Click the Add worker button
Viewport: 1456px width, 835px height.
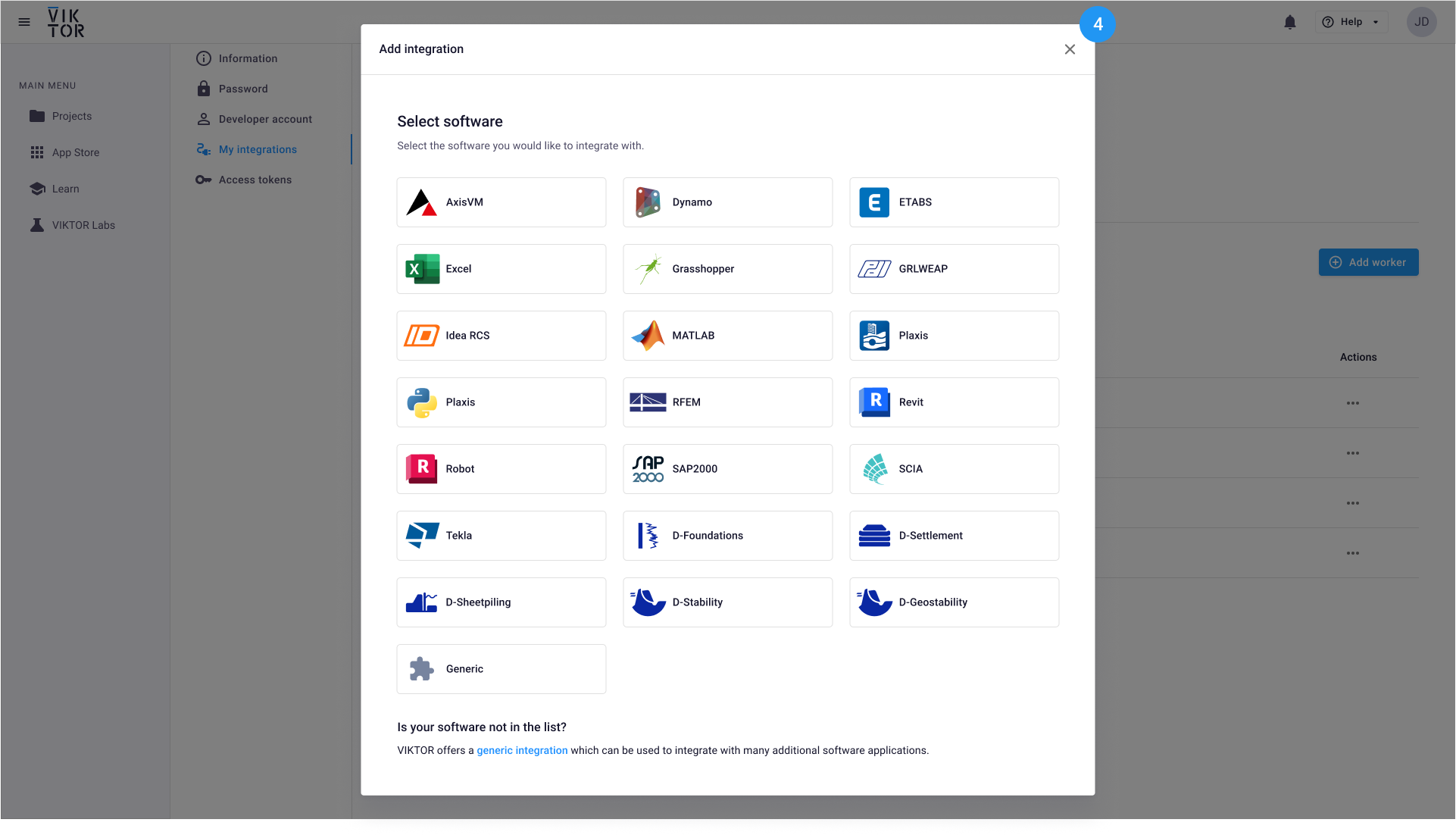click(1368, 262)
